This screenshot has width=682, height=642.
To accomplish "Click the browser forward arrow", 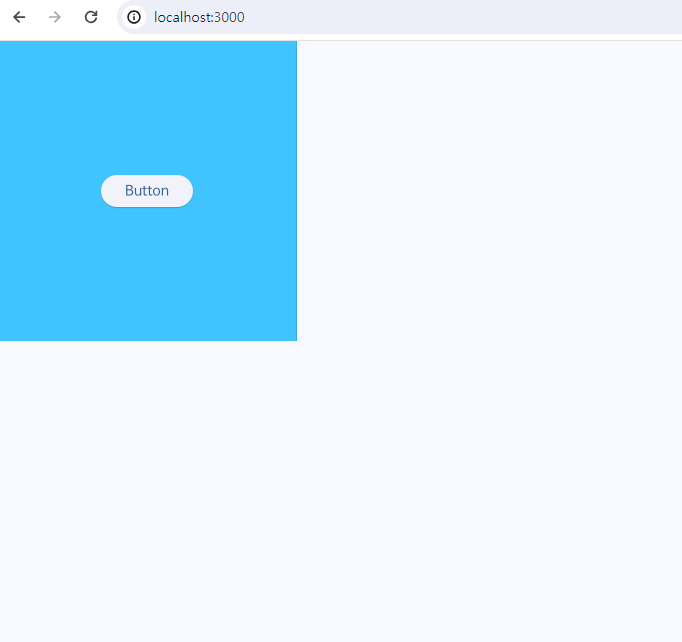I will (x=55, y=17).
